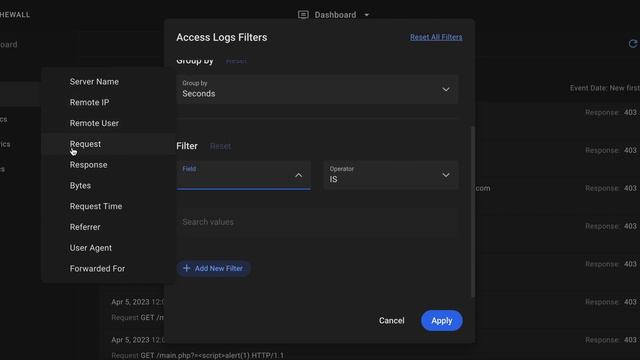The image size is (640, 360).
Task: Click the plus icon in Add New Filter
Action: [187, 268]
